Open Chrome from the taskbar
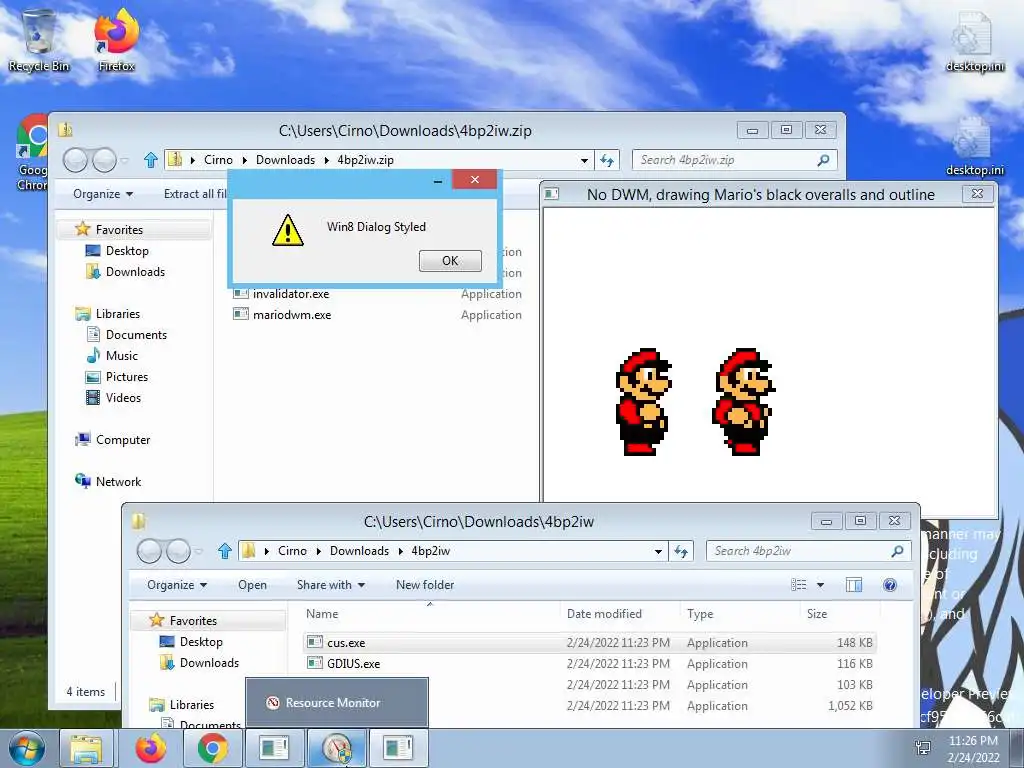1024x768 pixels. coord(212,748)
